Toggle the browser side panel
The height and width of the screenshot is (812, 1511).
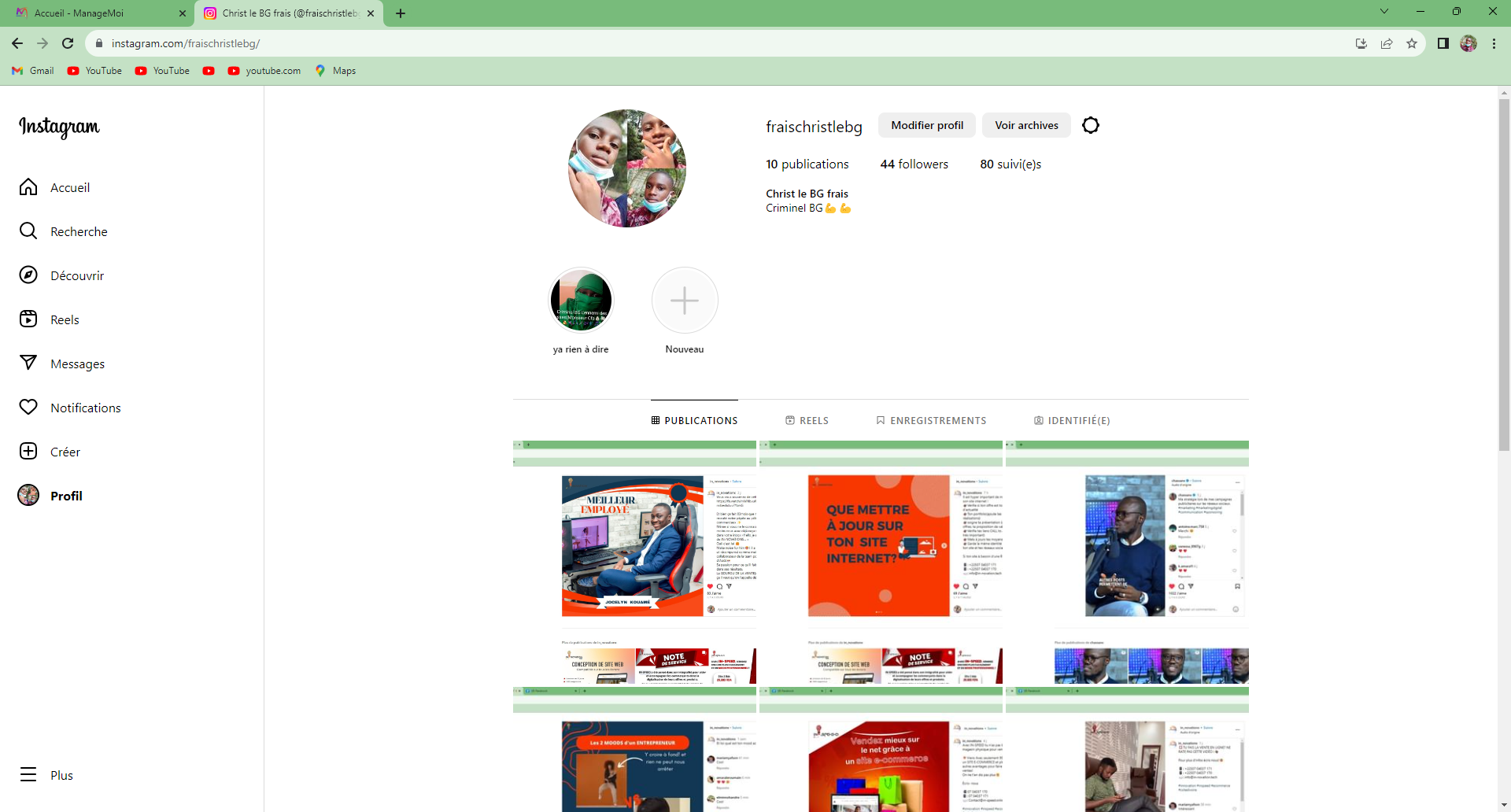[x=1443, y=43]
